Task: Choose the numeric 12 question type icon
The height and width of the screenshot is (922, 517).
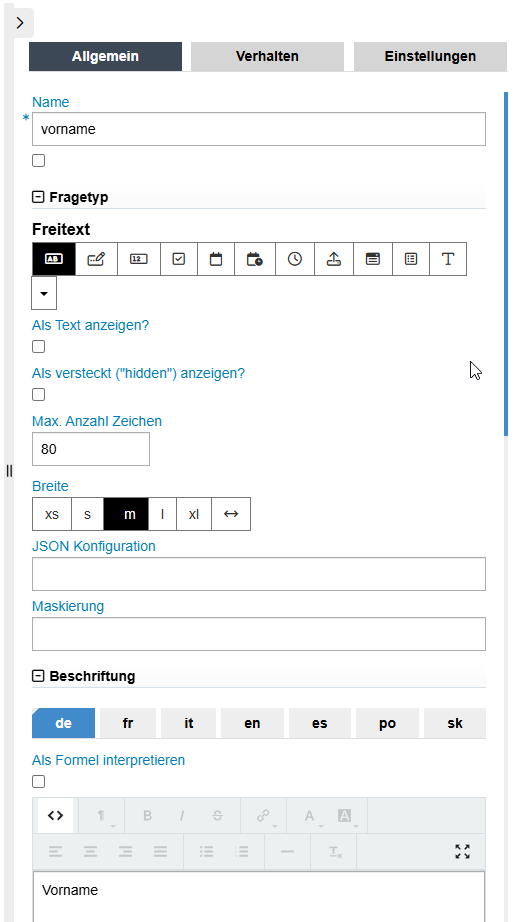Action: [138, 259]
